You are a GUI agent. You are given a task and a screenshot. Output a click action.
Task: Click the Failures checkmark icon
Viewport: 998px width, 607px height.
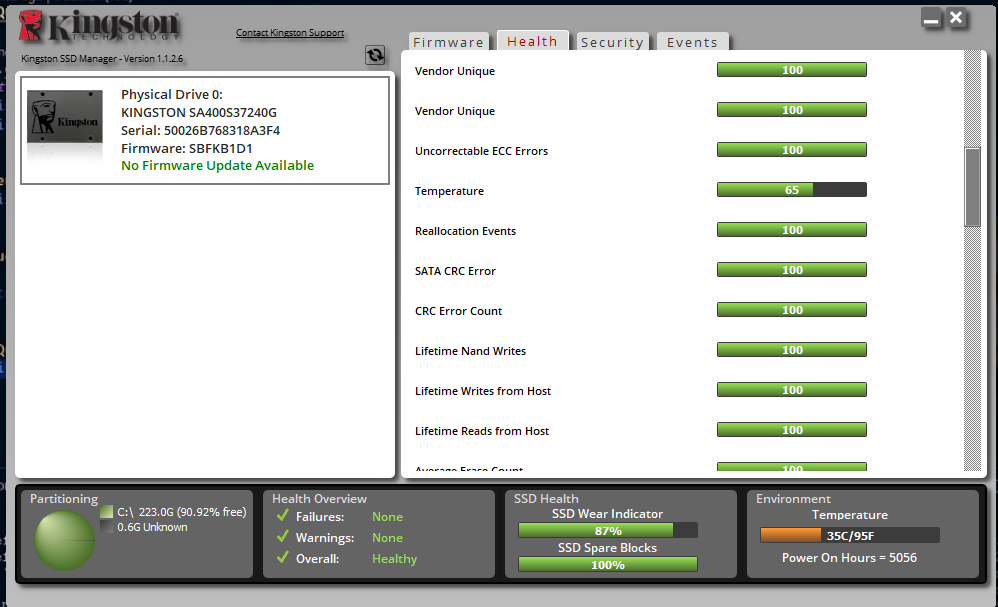(283, 515)
